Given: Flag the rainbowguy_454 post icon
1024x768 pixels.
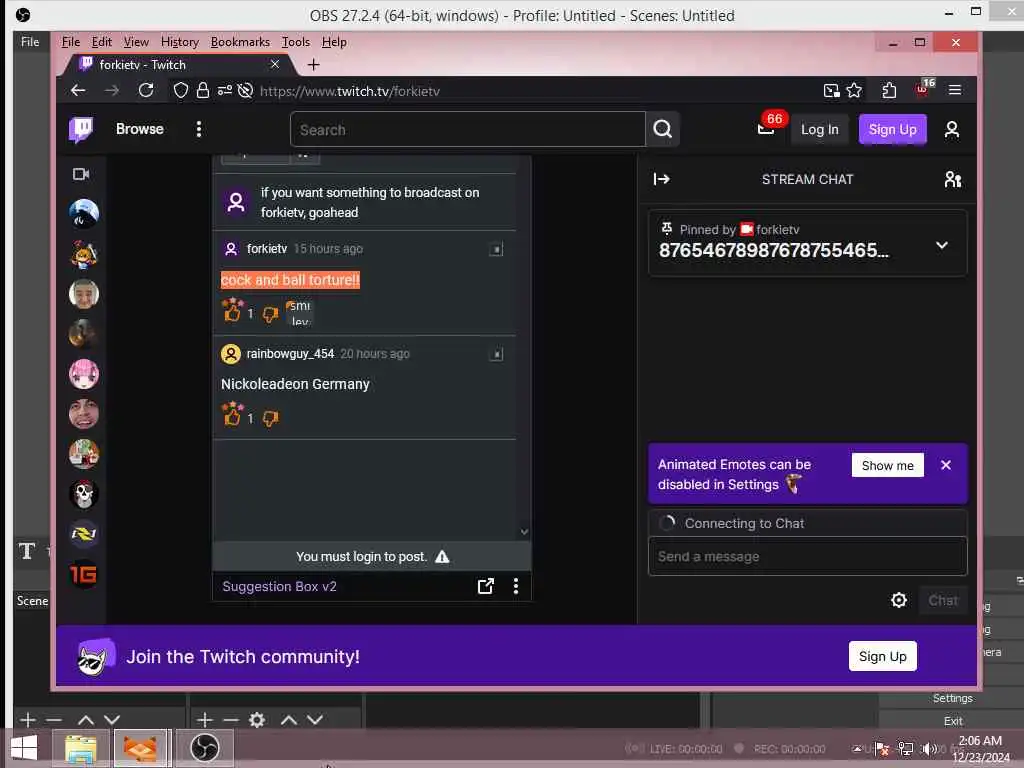Looking at the screenshot, I should point(496,354).
